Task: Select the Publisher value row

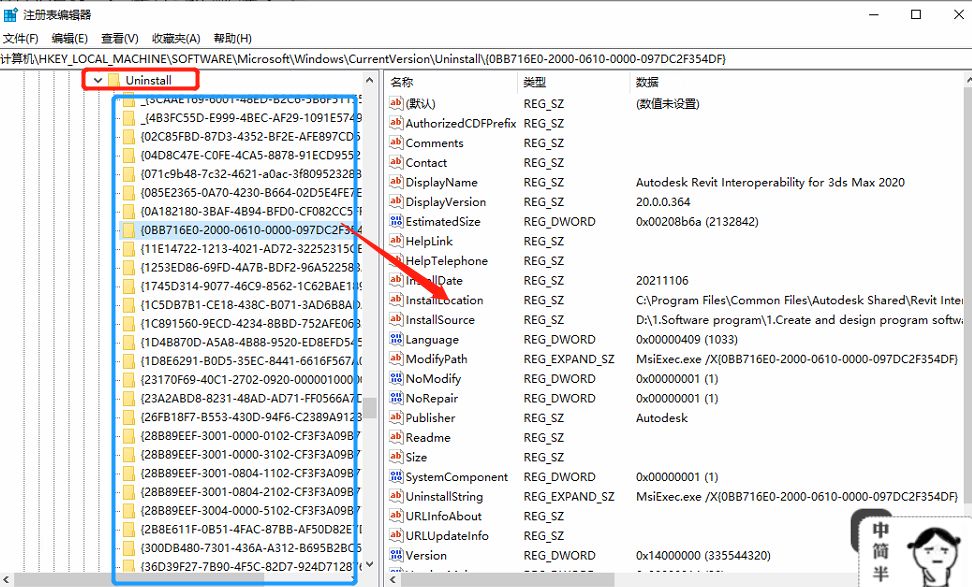Action: coord(430,418)
